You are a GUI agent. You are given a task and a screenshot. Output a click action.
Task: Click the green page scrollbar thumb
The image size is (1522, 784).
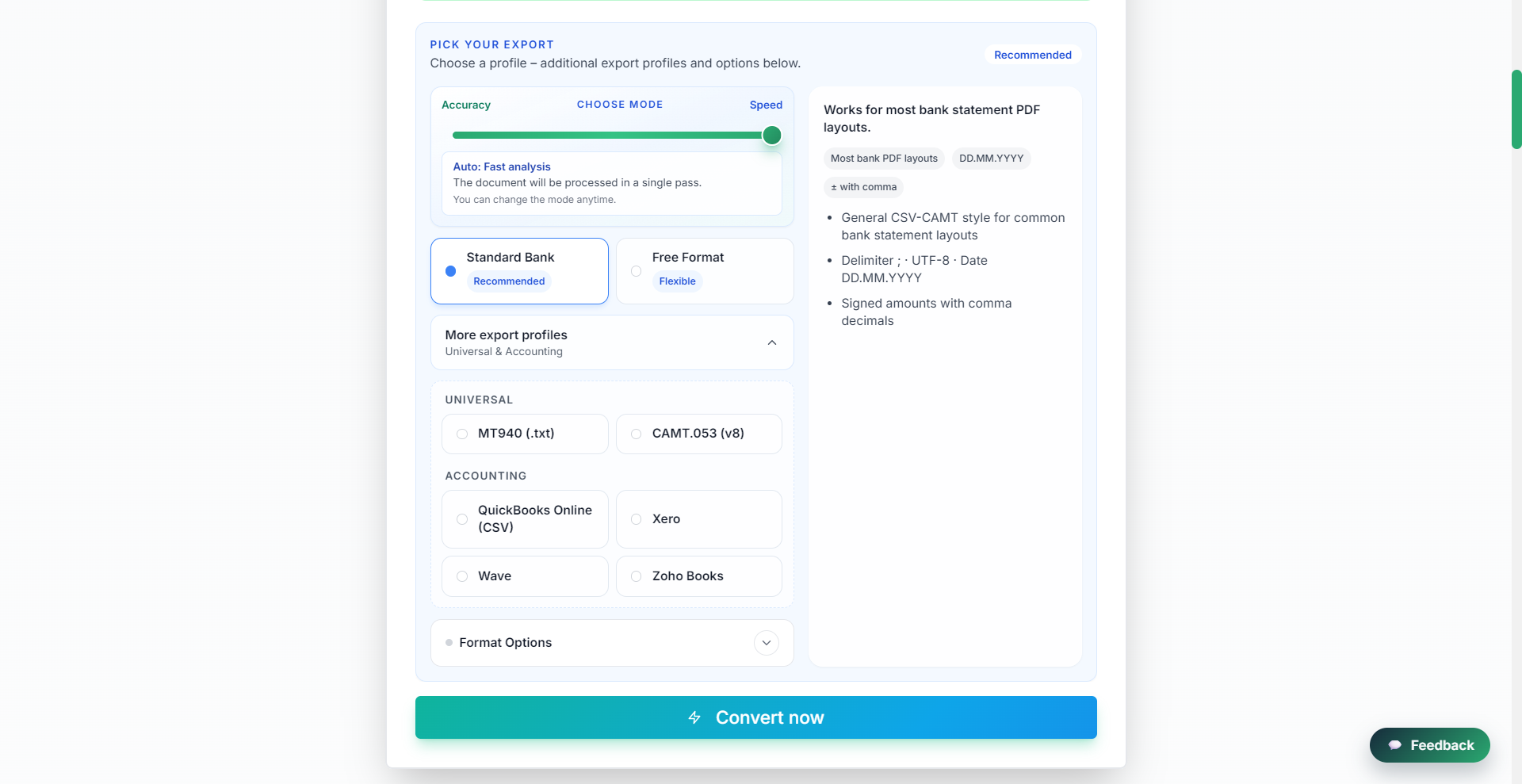click(x=1516, y=109)
